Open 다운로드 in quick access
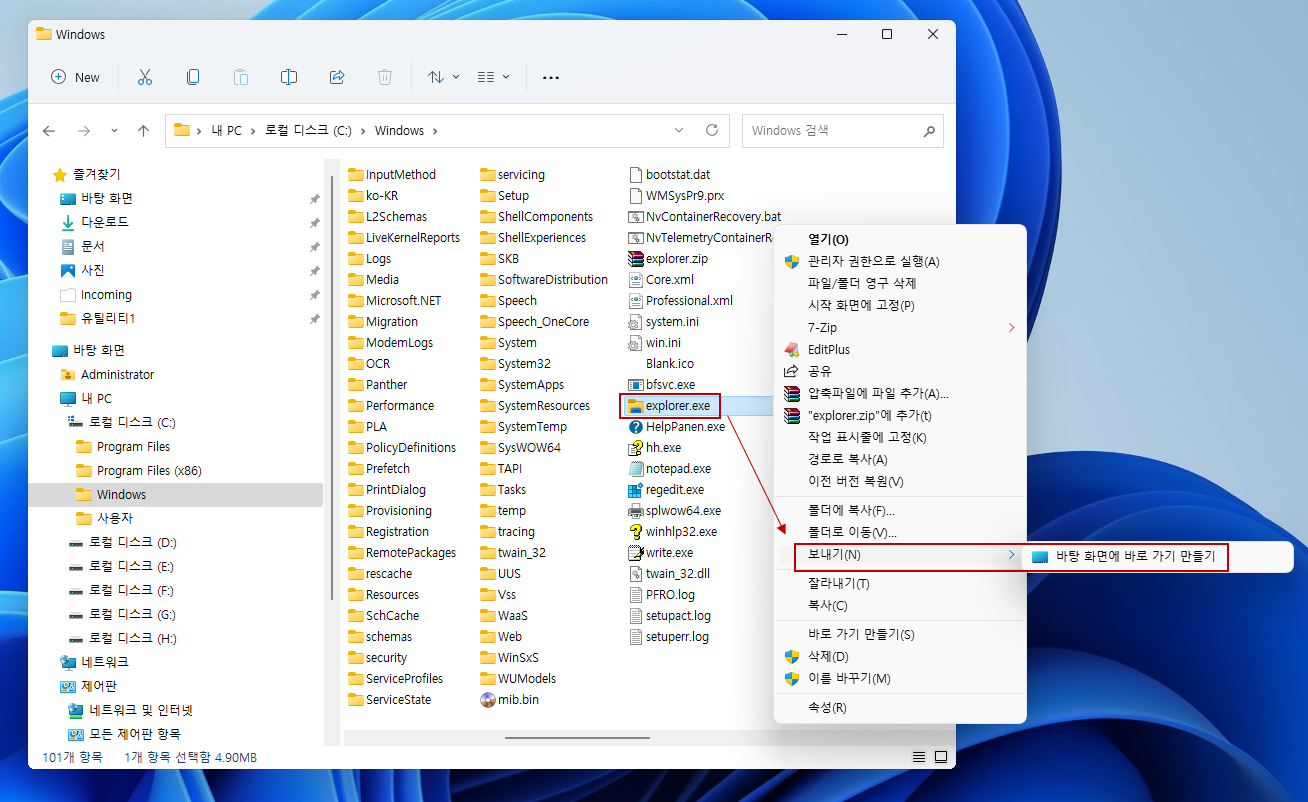1308x802 pixels. coord(105,222)
